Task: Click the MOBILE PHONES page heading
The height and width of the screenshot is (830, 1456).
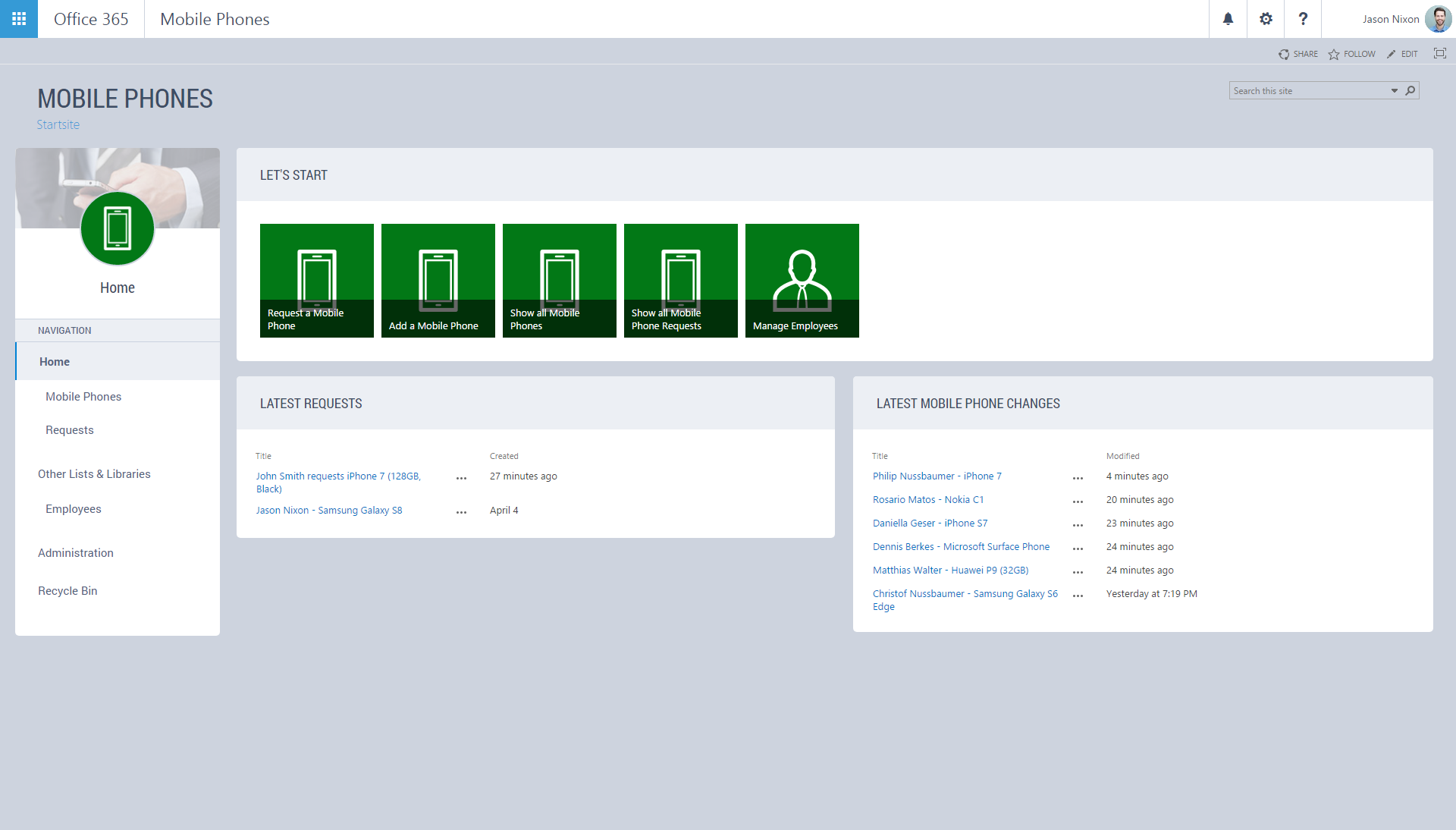Action: point(125,99)
